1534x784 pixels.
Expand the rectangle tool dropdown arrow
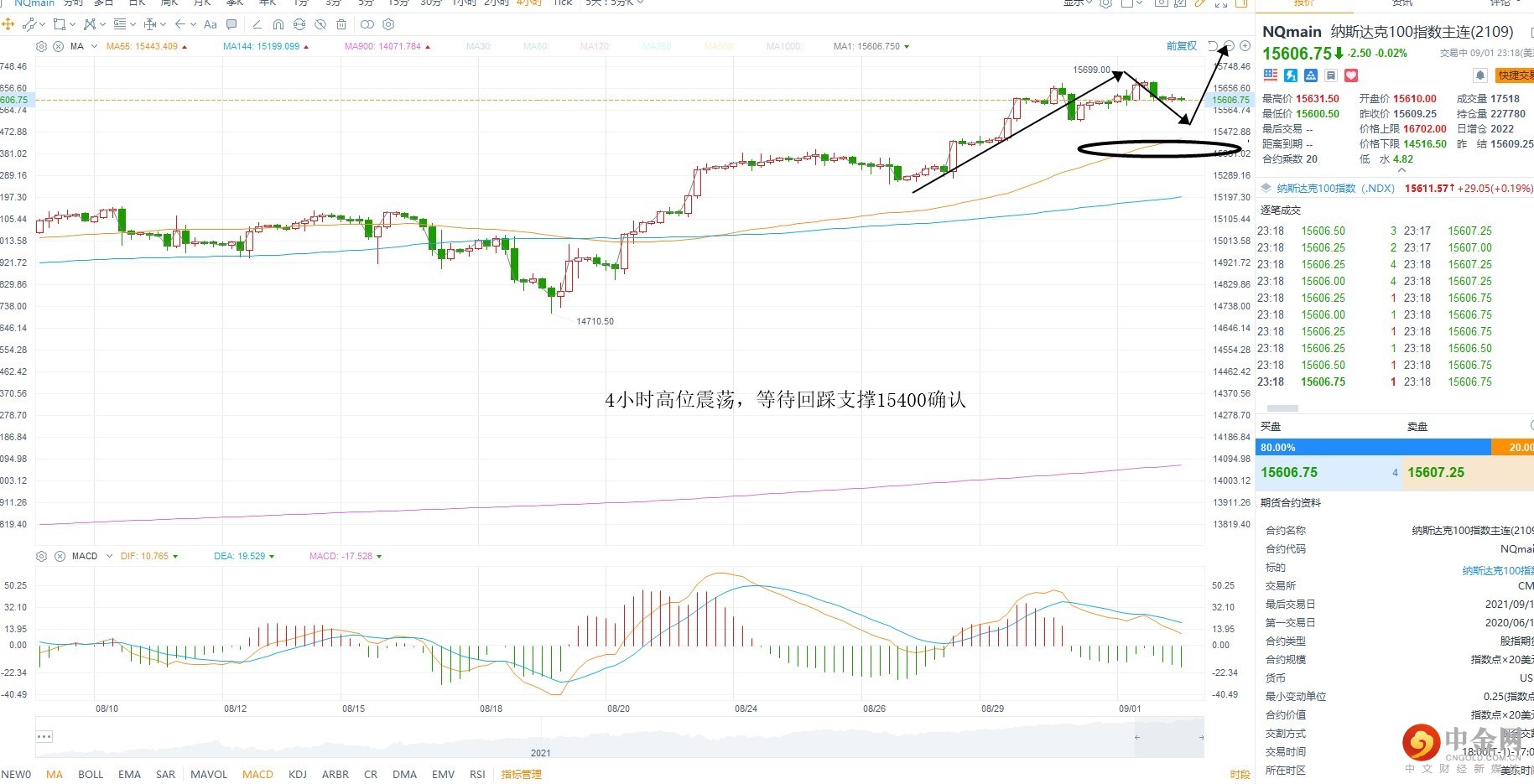72,24
